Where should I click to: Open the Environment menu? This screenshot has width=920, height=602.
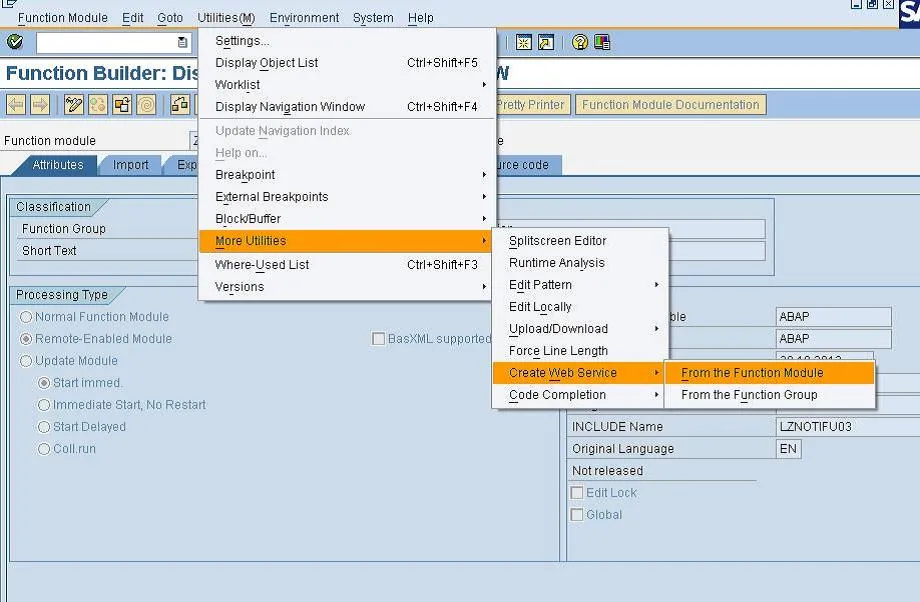coord(304,17)
